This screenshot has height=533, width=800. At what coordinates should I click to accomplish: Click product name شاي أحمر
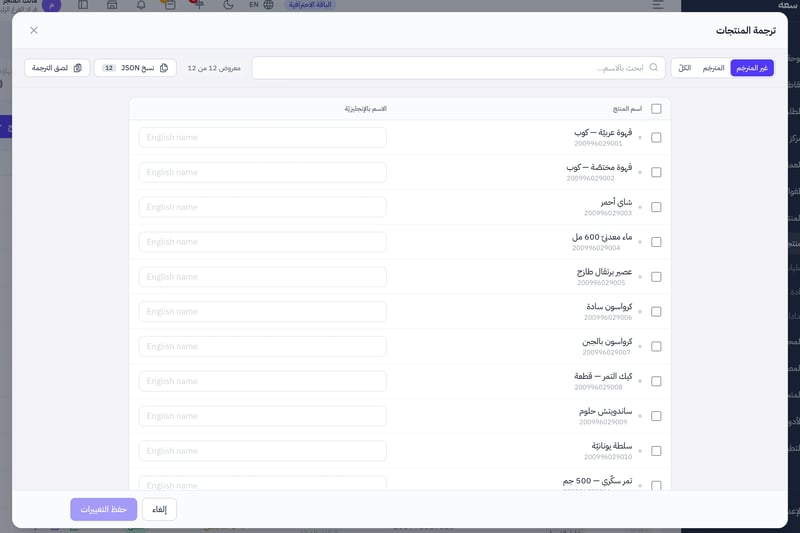coord(616,202)
